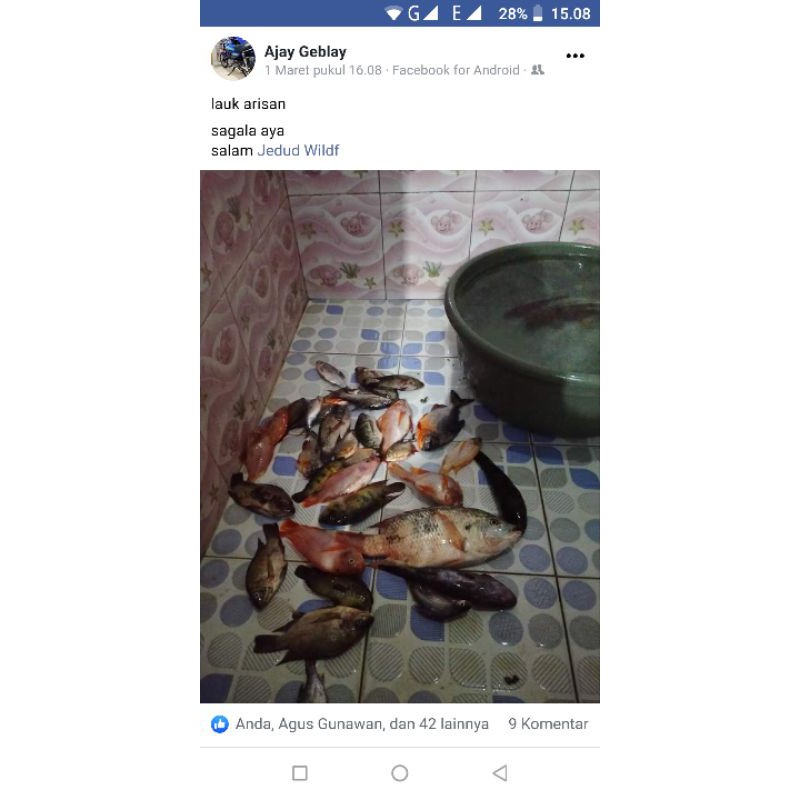
Task: Tap the G network signal indicator
Action: tap(423, 13)
